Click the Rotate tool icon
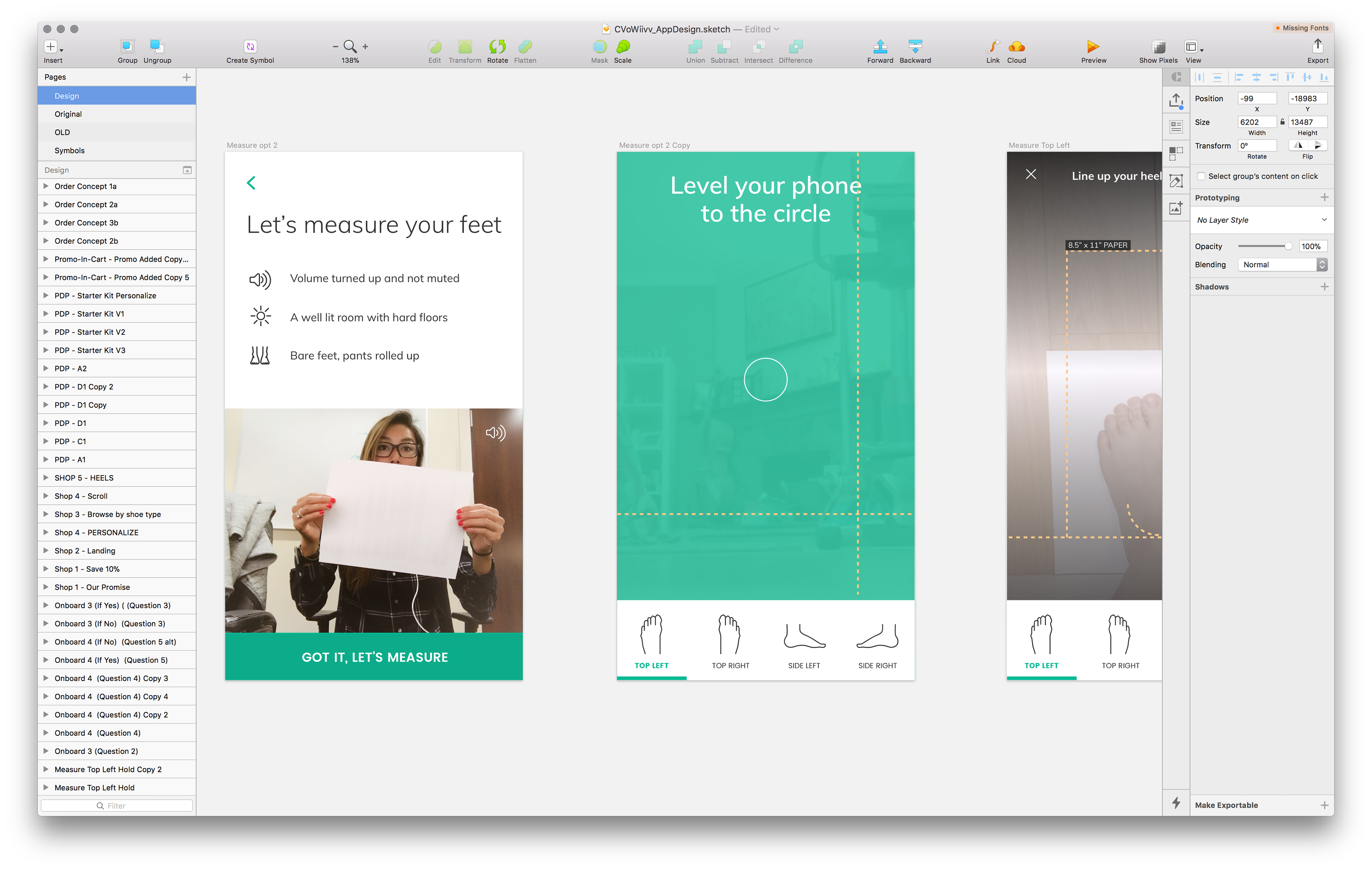Viewport: 1372px width, 870px height. (x=497, y=47)
